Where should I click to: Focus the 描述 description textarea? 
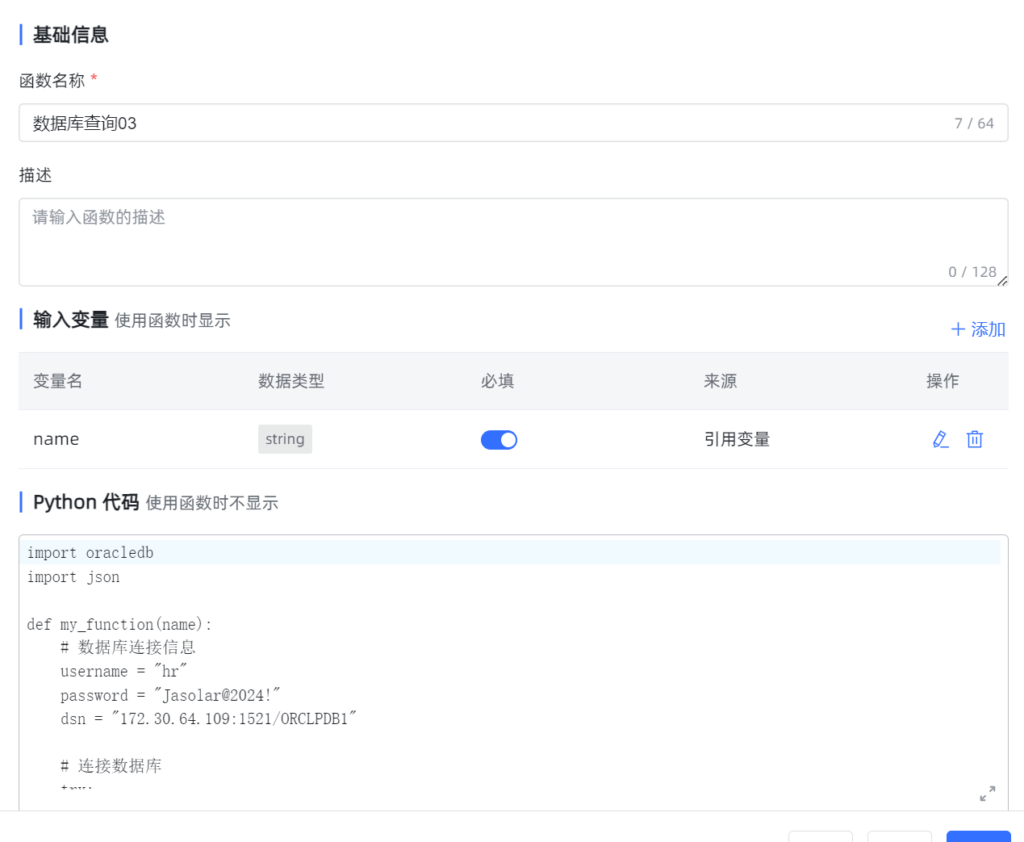coord(480,240)
